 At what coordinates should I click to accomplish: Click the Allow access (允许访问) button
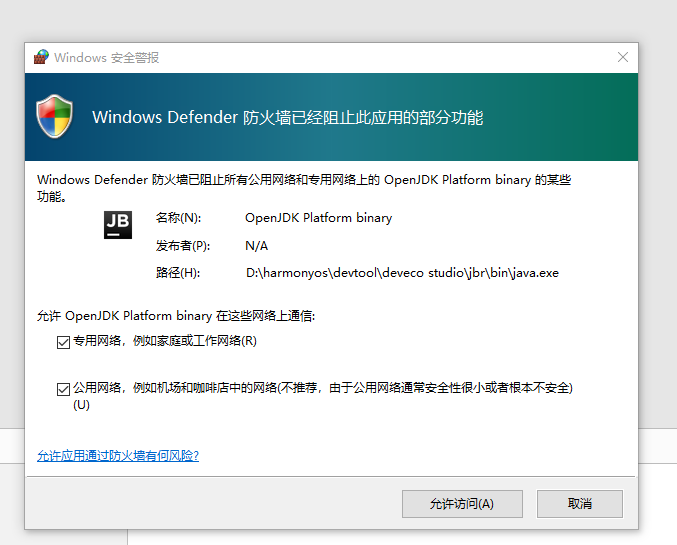(x=462, y=504)
